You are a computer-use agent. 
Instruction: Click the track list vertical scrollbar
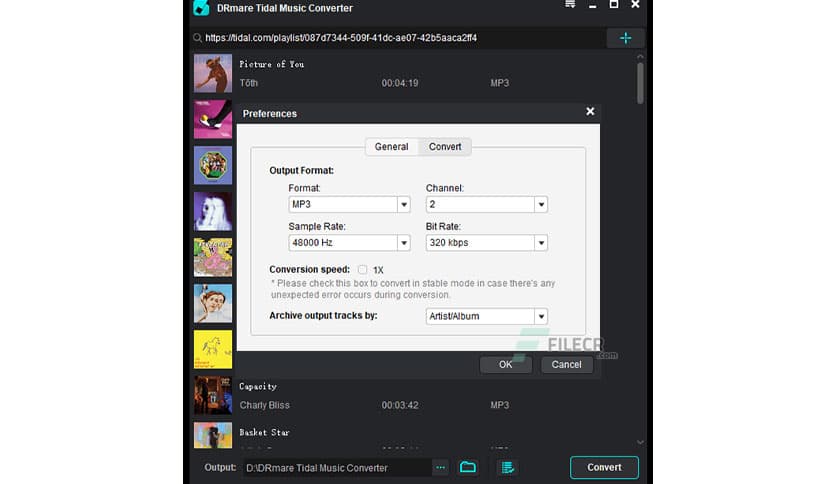(640, 83)
